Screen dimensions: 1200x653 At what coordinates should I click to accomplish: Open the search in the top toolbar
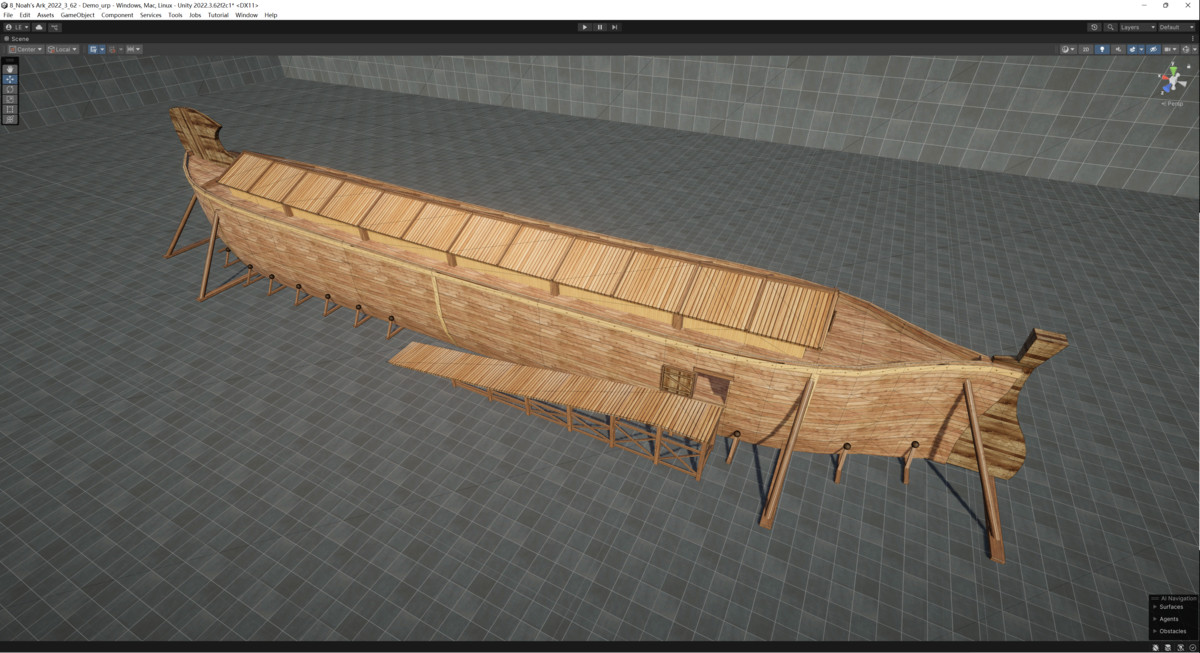pos(1111,27)
